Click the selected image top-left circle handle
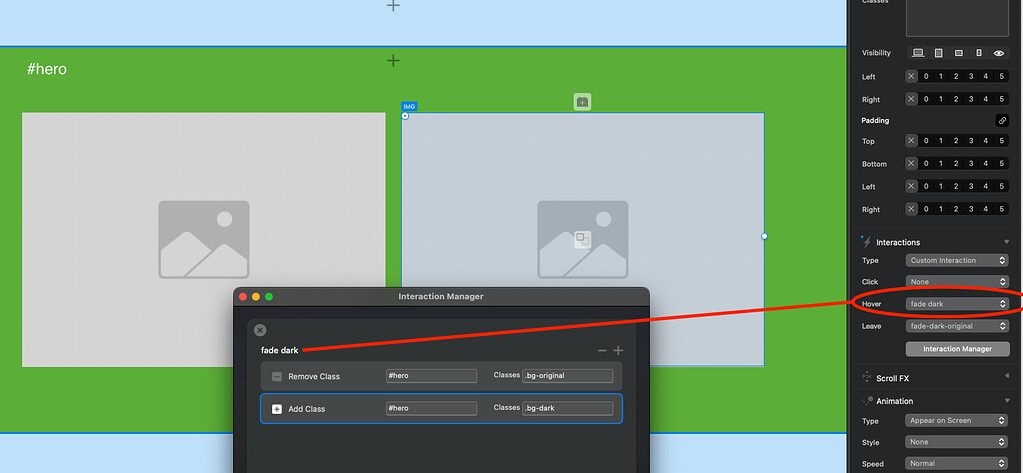 (405, 116)
